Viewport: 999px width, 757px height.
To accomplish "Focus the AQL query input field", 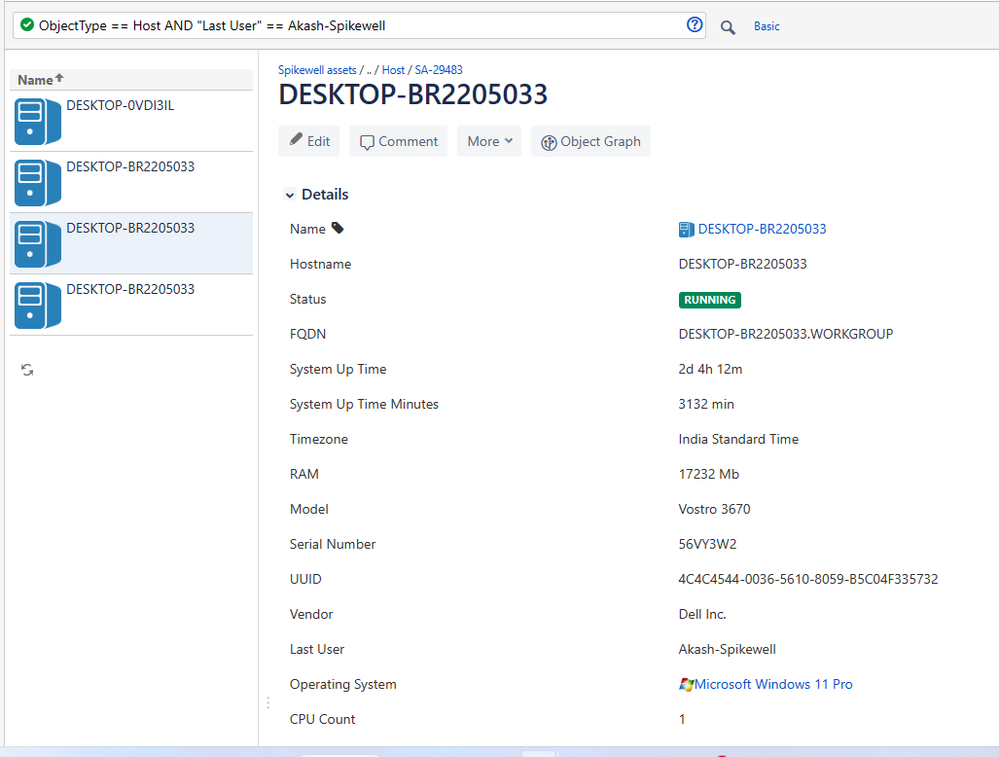I will coord(359,25).
